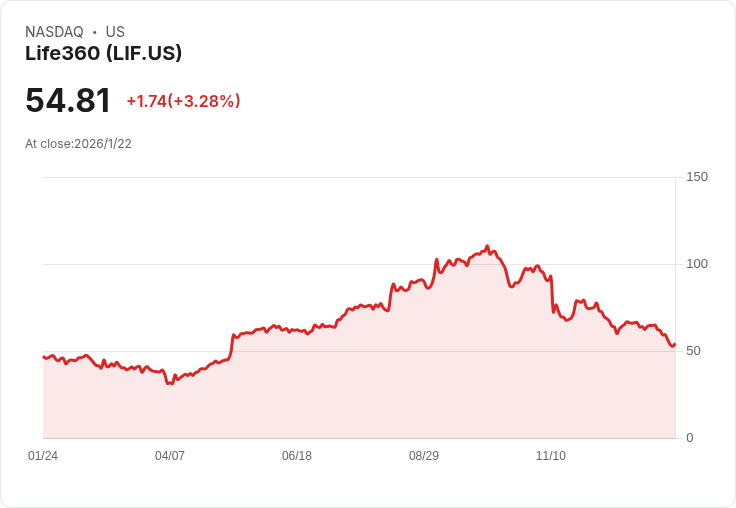Select the 06/18 date on the x-axis
Screen dimensions: 736x508
(297, 456)
